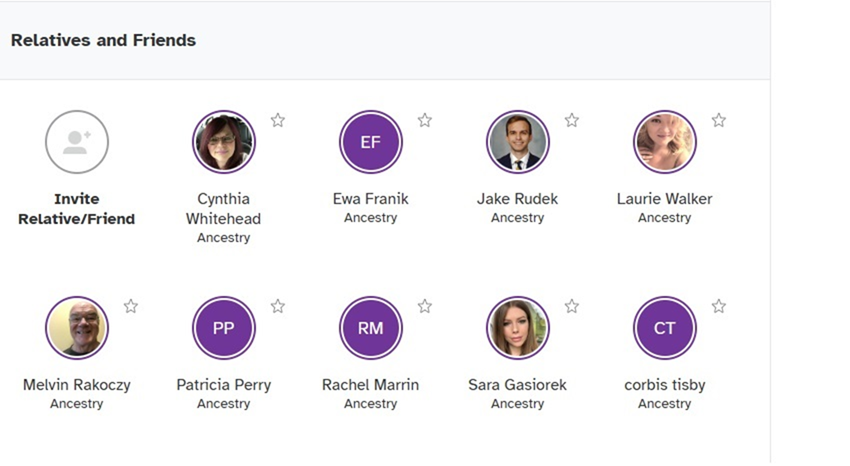Mark Jake Rudek with the star
The image size is (850, 466).
(x=571, y=120)
